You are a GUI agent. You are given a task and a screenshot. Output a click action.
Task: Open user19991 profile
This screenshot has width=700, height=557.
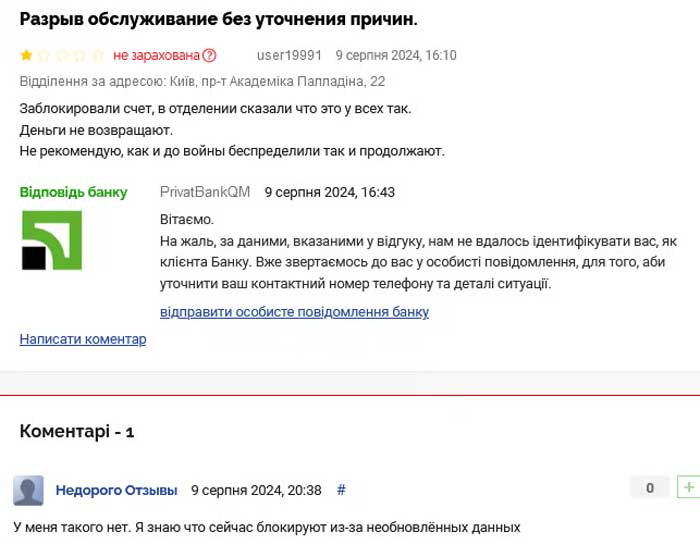coord(289,55)
